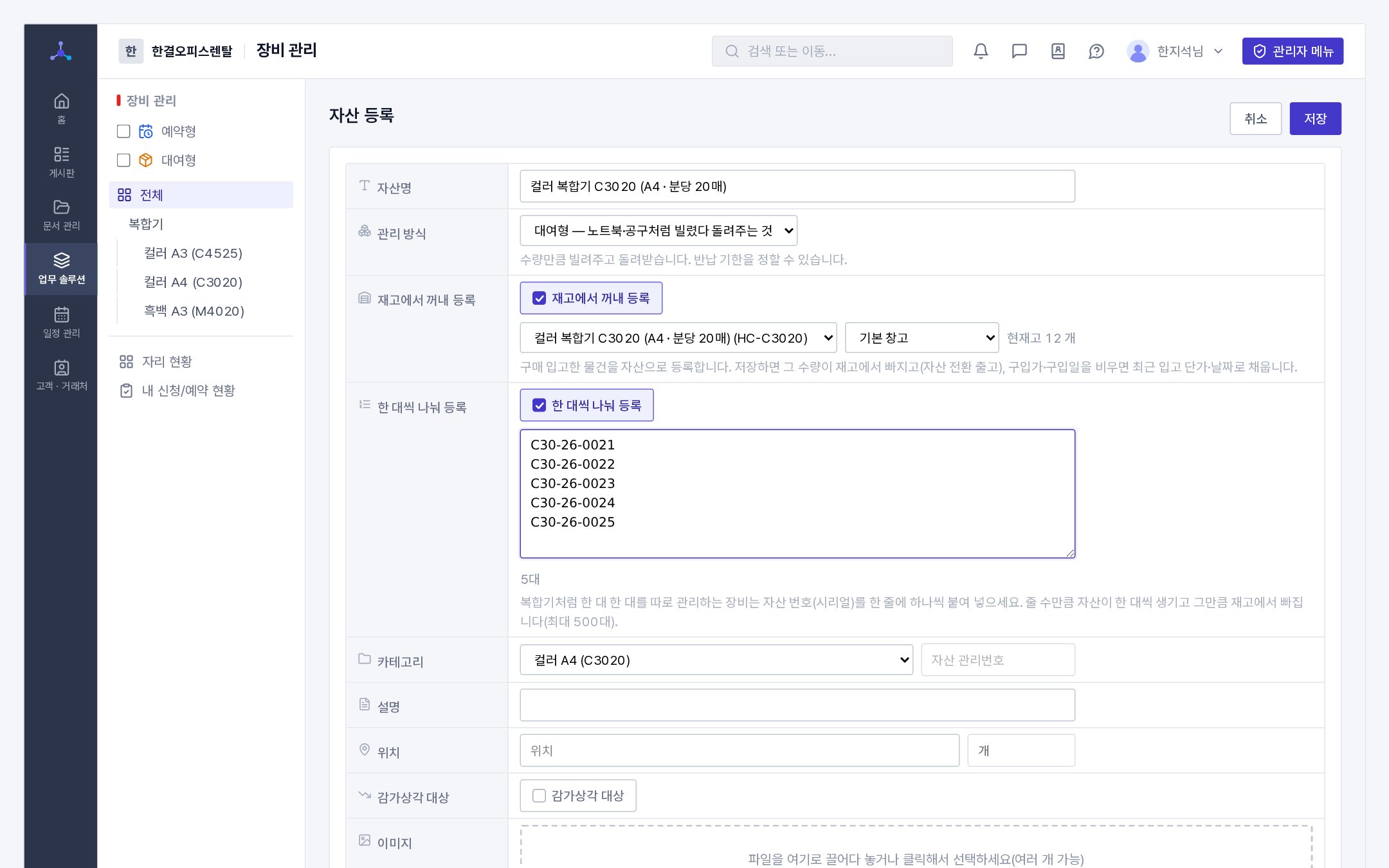The image size is (1389, 868).
Task: Open the 게시판 board icon
Action: [61, 154]
